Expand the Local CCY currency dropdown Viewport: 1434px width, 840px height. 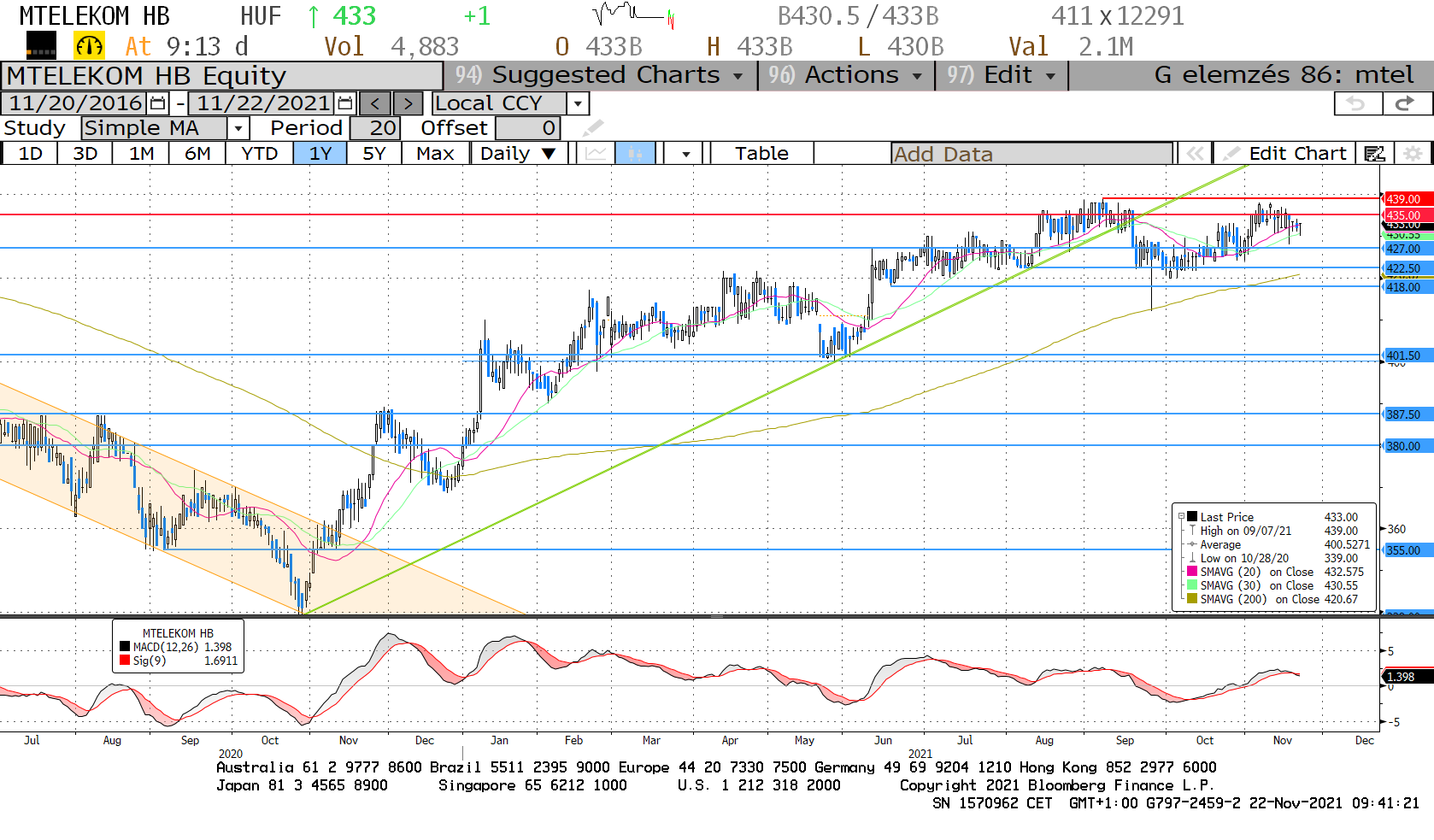click(x=579, y=103)
